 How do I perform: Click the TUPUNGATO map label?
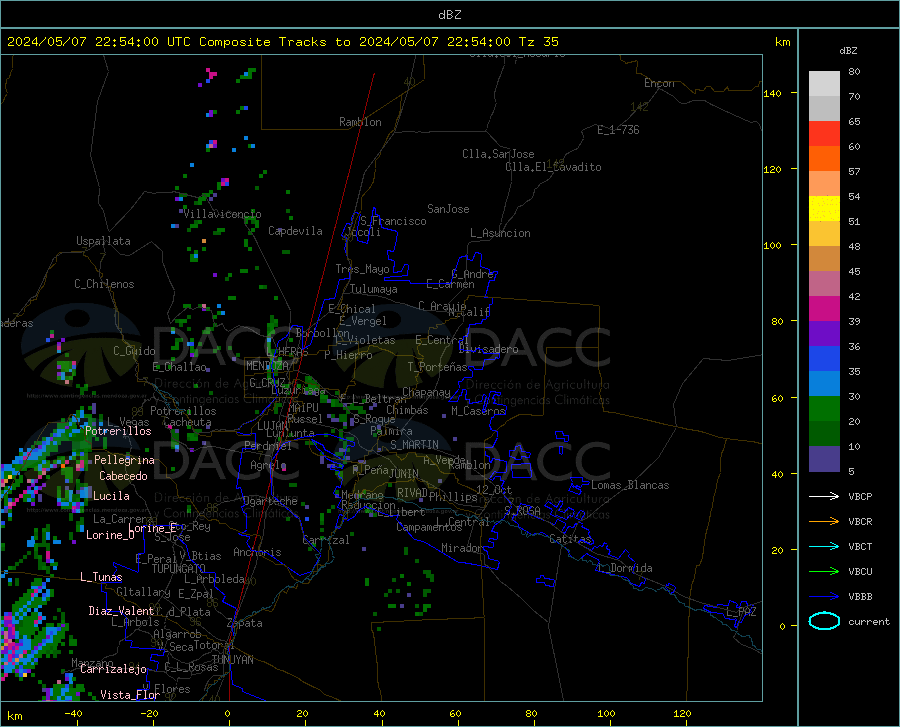coord(179,569)
